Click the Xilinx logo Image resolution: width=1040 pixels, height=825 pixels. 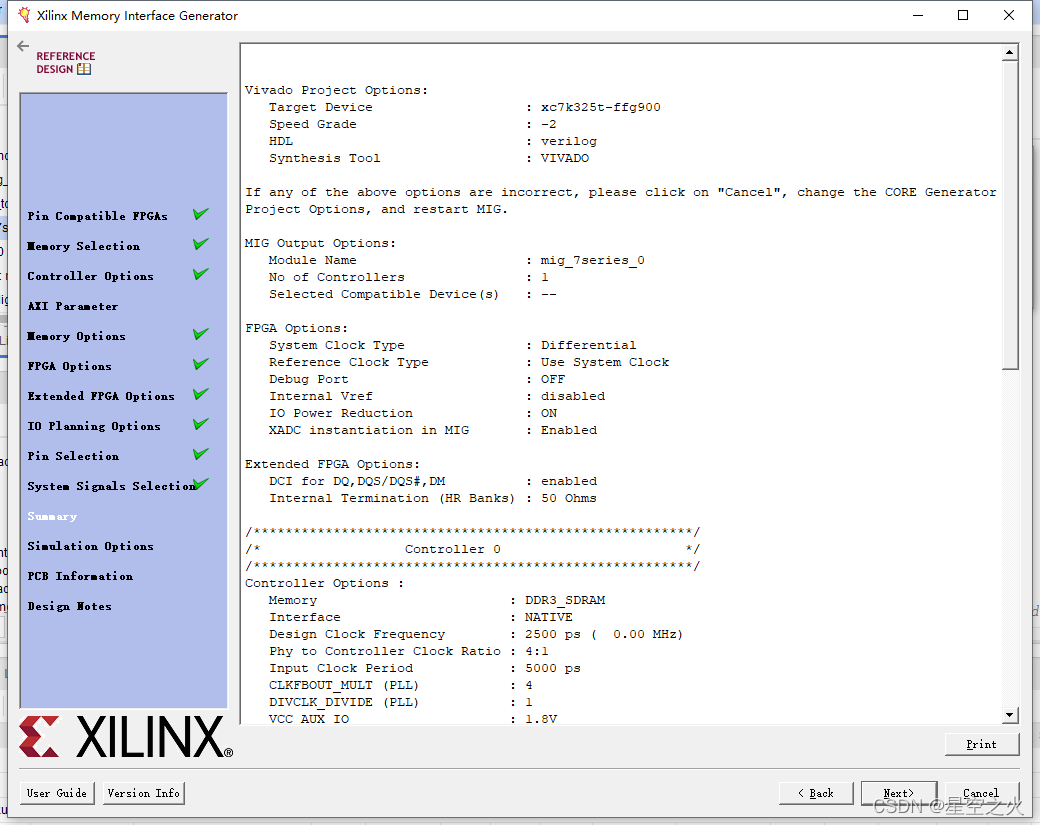pos(126,736)
